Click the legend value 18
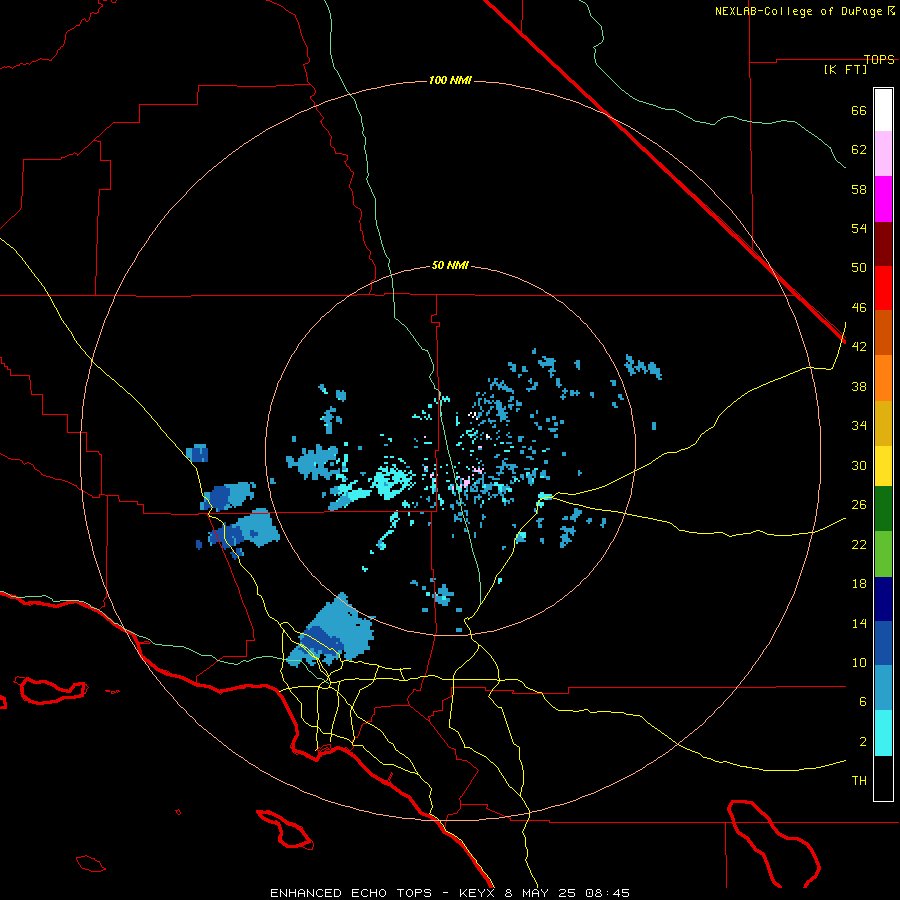 859,584
